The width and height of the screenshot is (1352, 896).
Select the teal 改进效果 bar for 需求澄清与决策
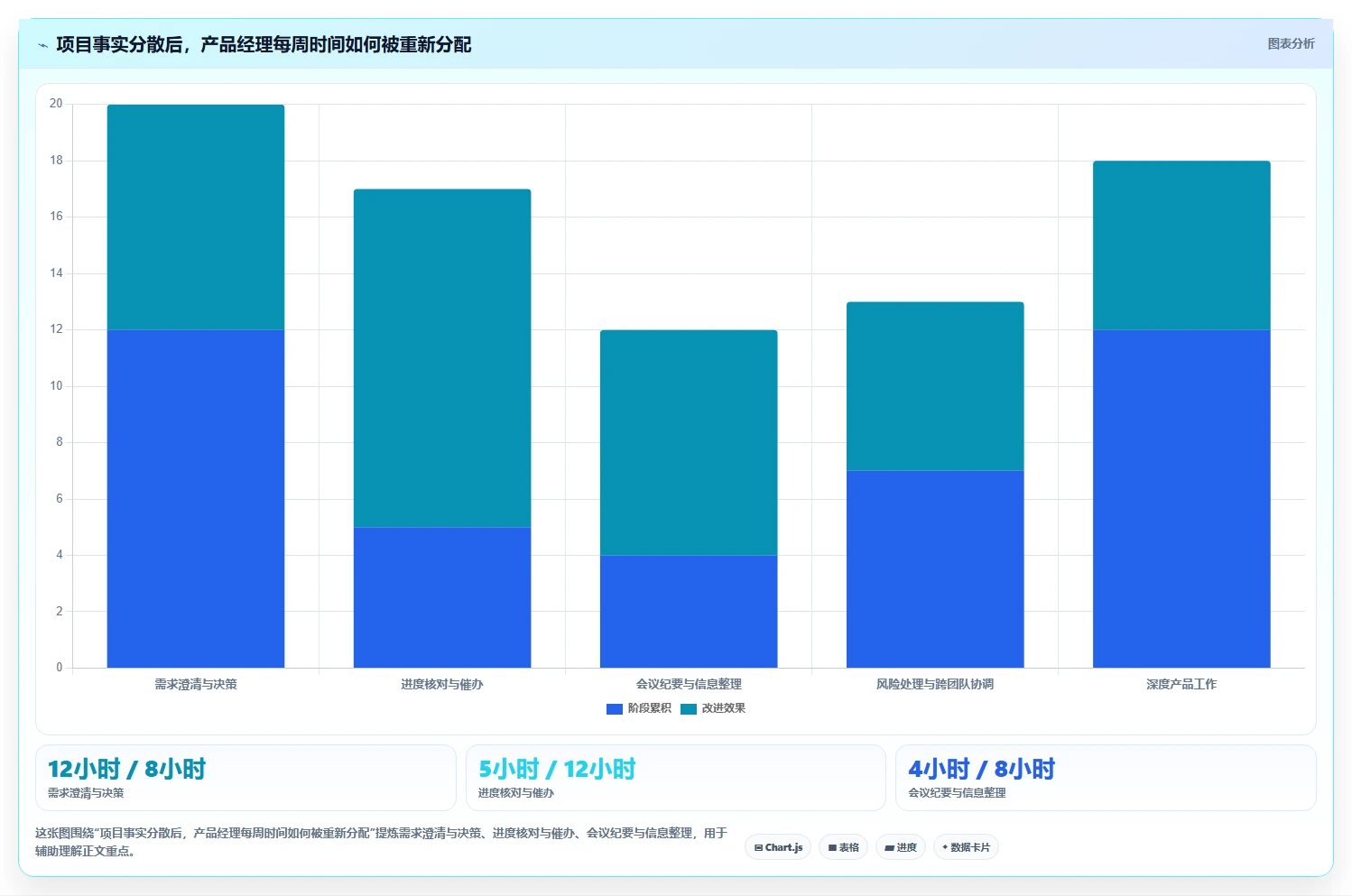196,217
